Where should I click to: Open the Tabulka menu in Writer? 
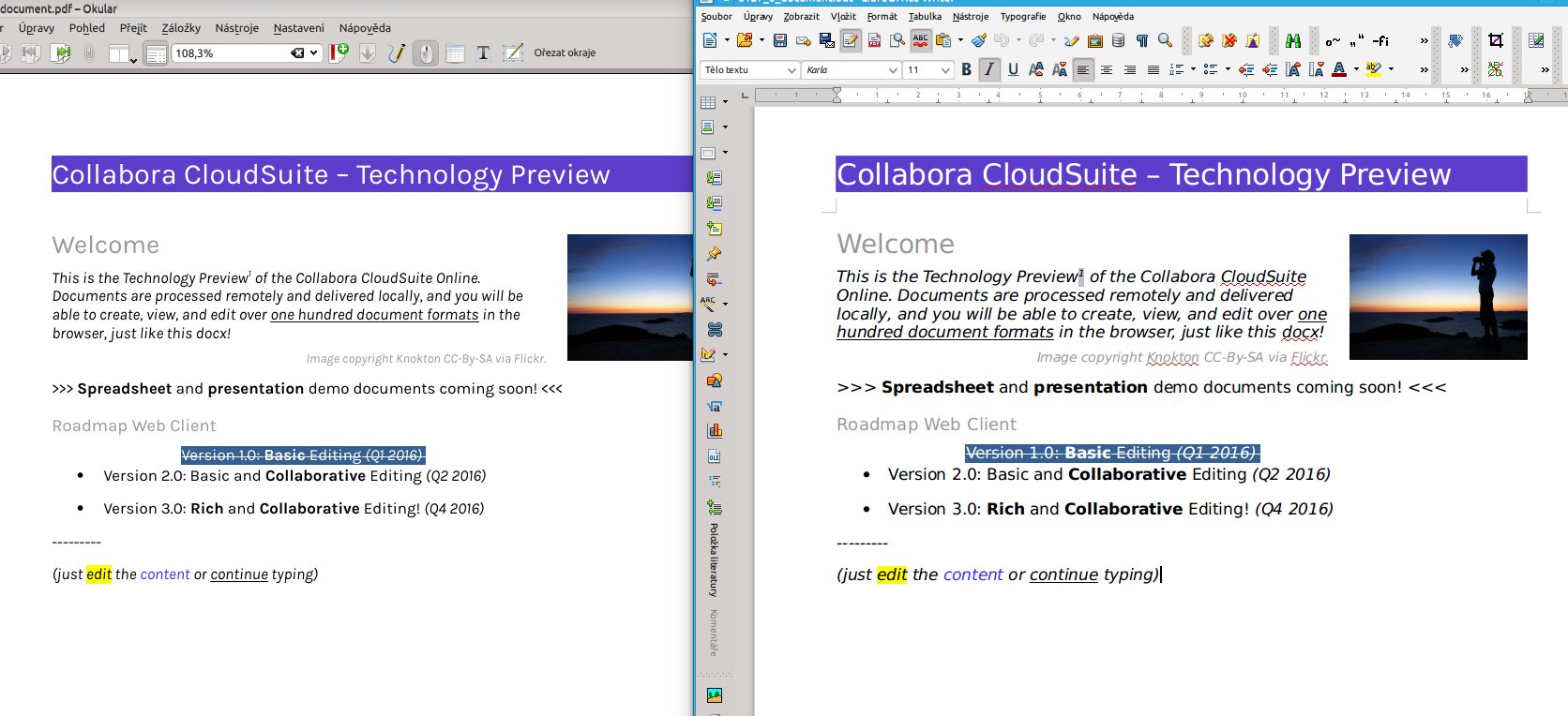click(x=925, y=16)
